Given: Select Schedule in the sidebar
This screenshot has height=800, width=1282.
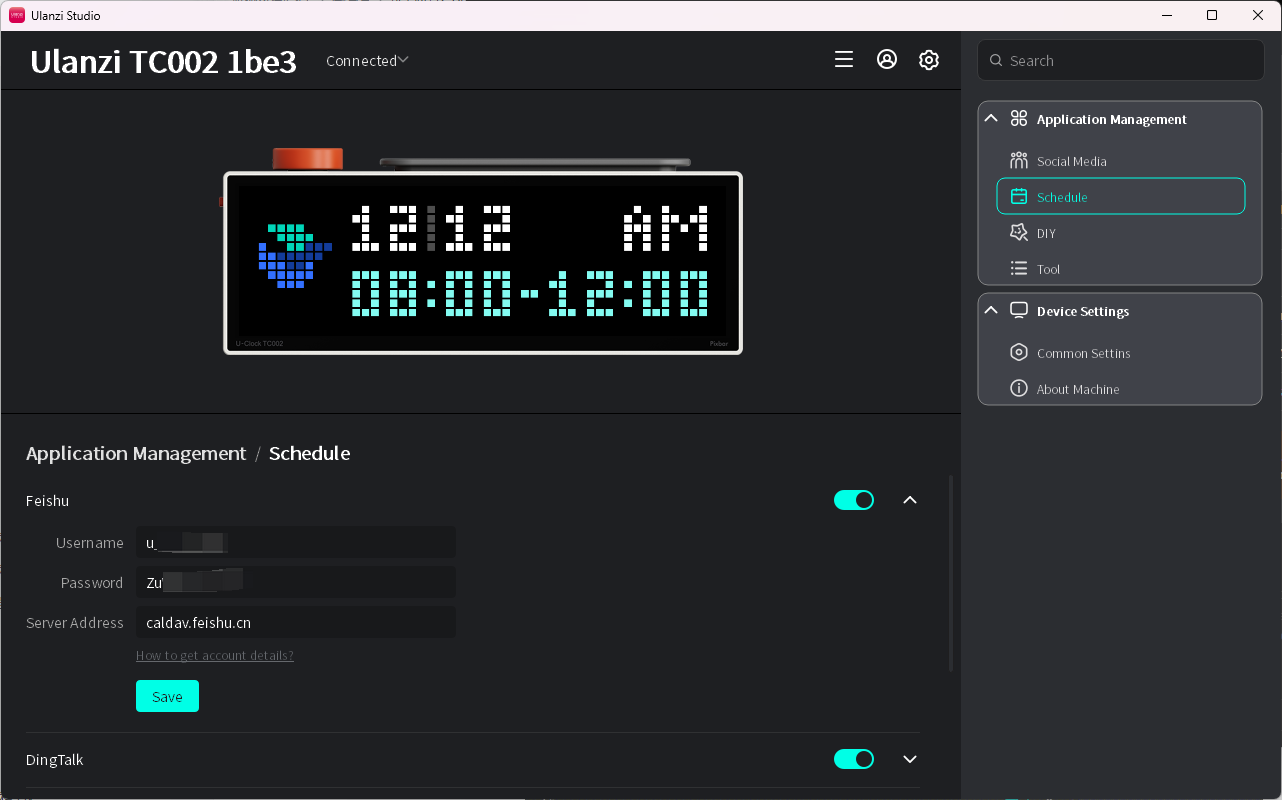Looking at the screenshot, I should [x=1121, y=196].
